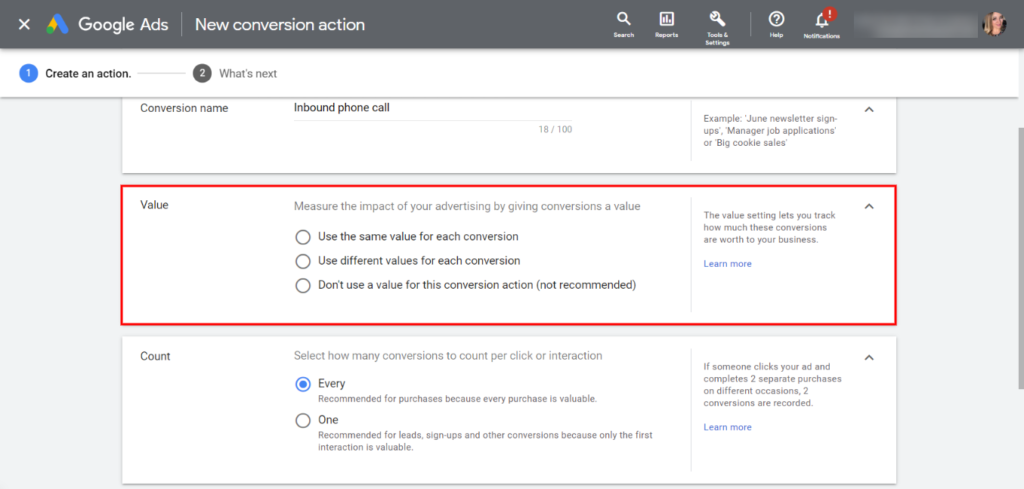Image resolution: width=1024 pixels, height=489 pixels.
Task: View Notifications bell alerts
Action: 822,24
